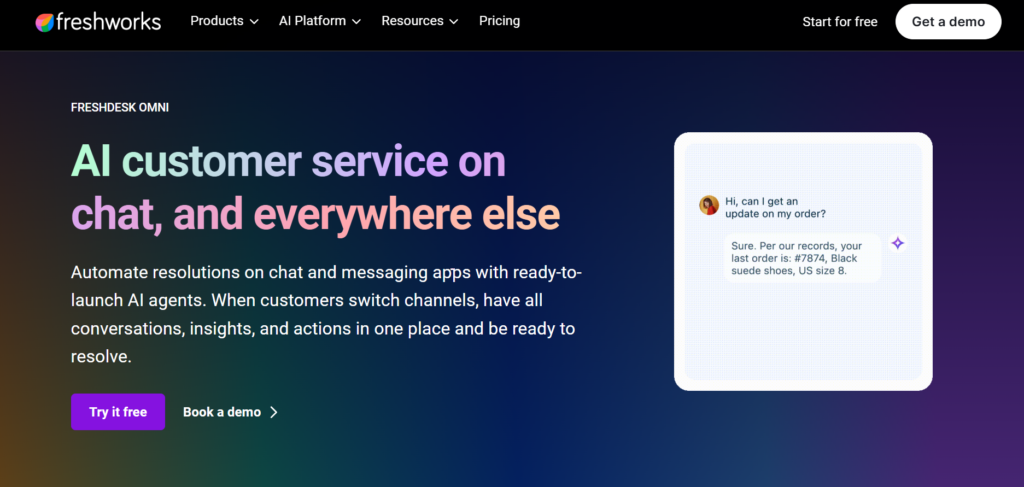The width and height of the screenshot is (1024, 487).
Task: Open the AI Platform menu
Action: (319, 21)
